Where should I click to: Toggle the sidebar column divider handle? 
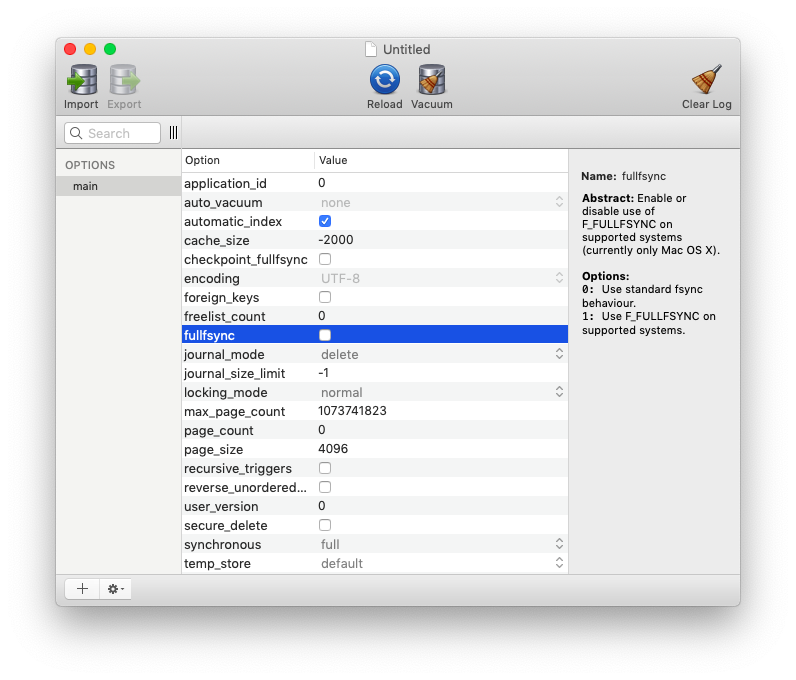pos(173,133)
